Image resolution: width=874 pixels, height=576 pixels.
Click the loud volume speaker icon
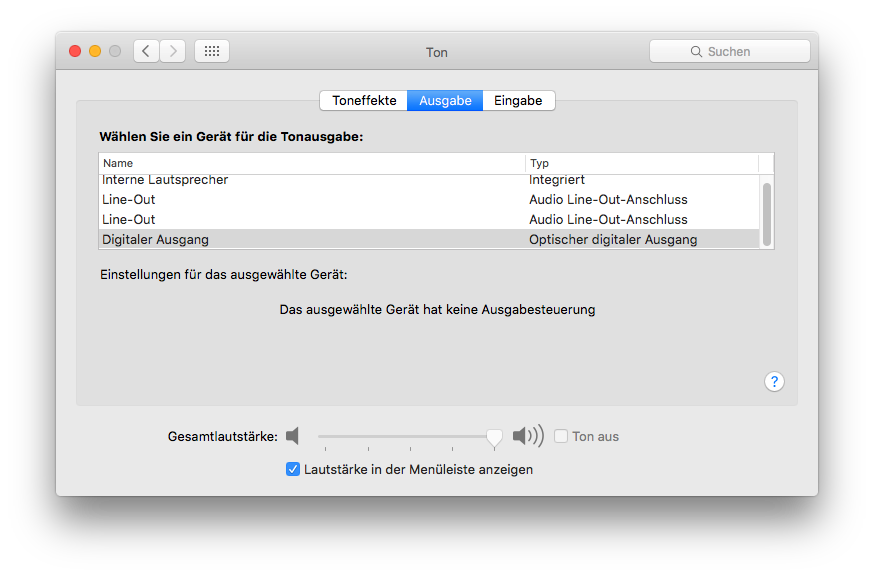pyautogui.click(x=528, y=436)
